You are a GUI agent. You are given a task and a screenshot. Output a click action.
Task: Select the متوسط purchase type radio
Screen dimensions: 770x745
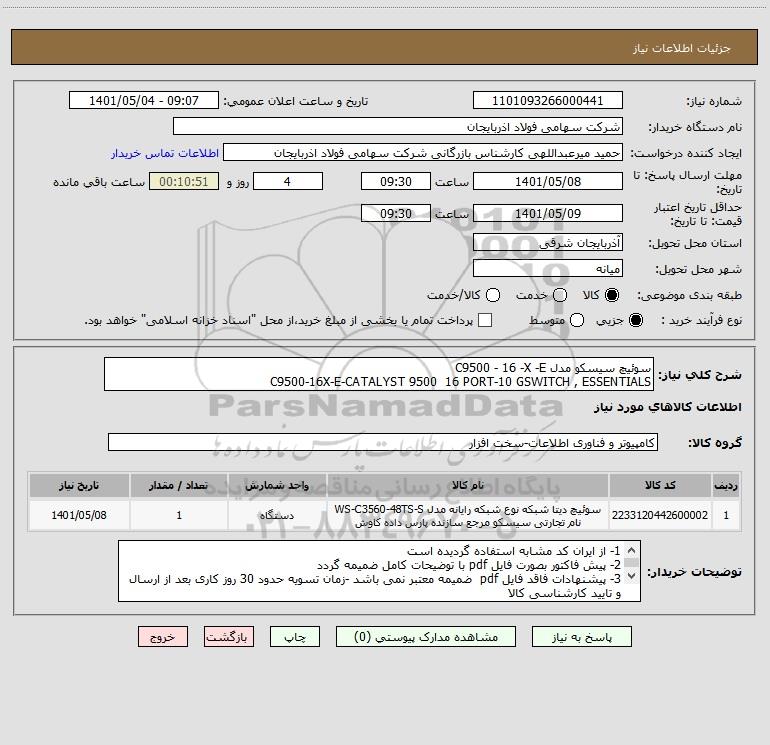coord(577,320)
